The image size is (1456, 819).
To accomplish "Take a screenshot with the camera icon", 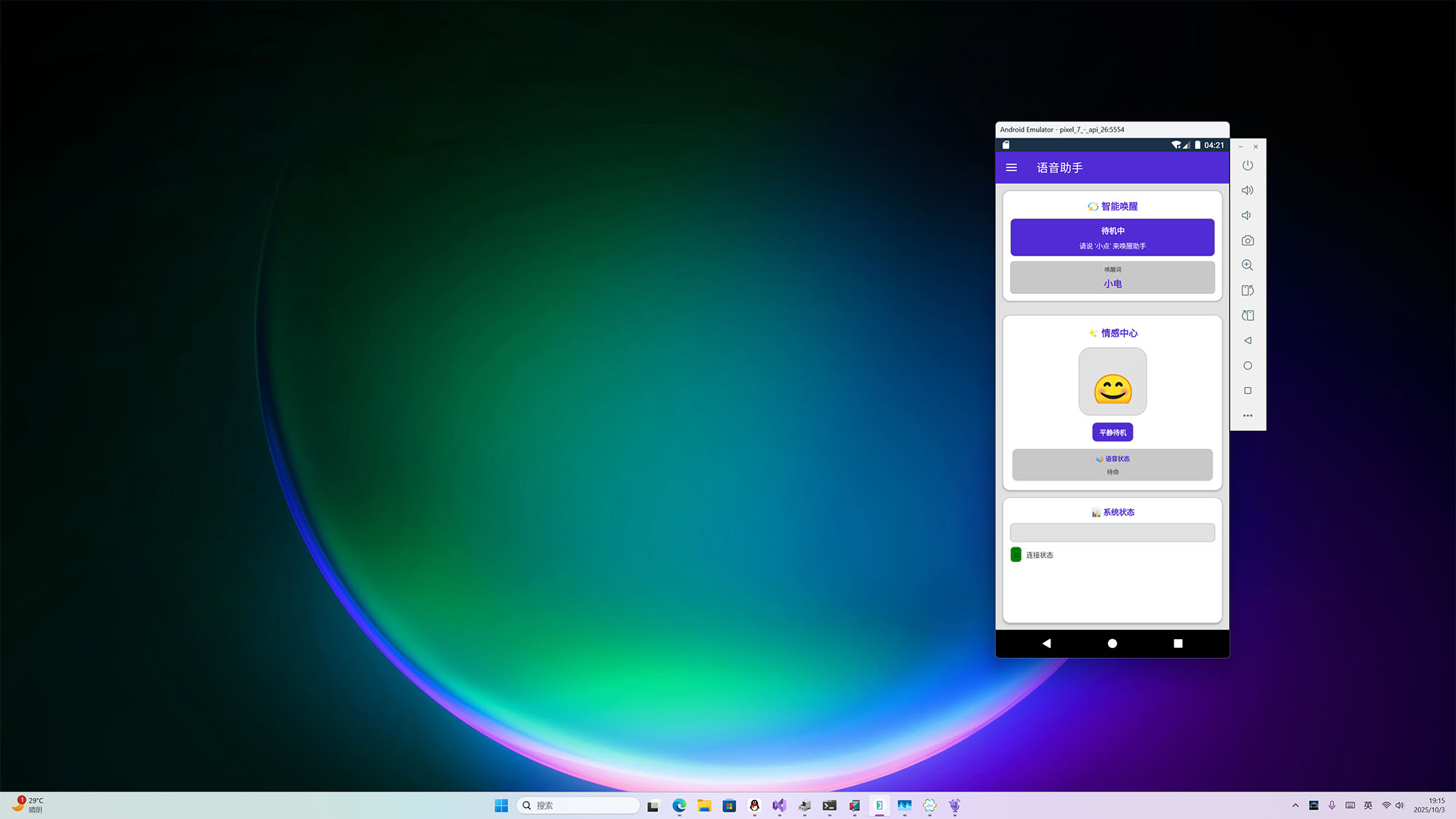I will click(x=1247, y=240).
